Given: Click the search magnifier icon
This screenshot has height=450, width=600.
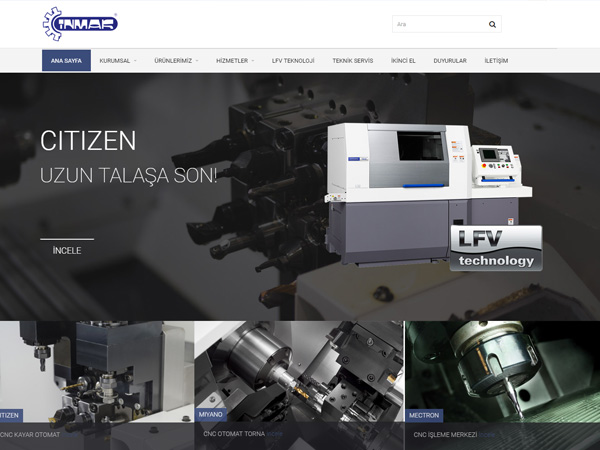Looking at the screenshot, I should (x=492, y=24).
